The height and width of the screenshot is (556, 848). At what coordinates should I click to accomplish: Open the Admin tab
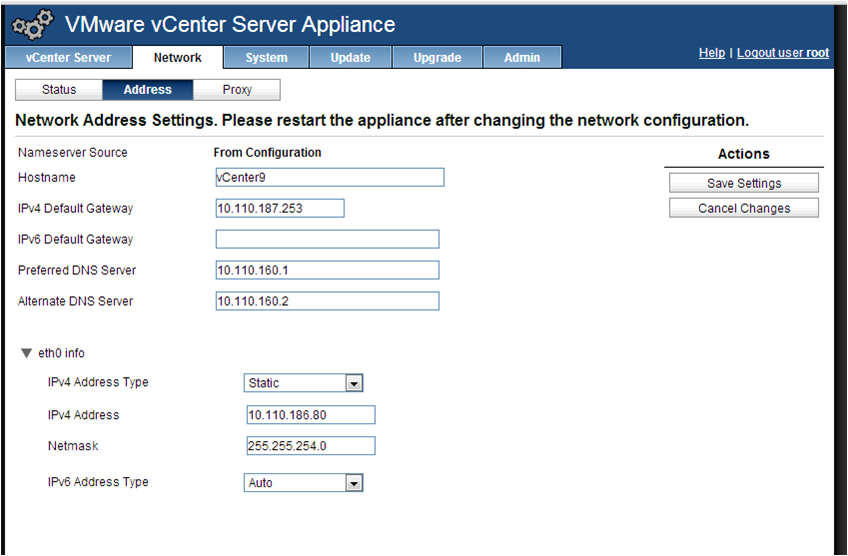tap(522, 57)
